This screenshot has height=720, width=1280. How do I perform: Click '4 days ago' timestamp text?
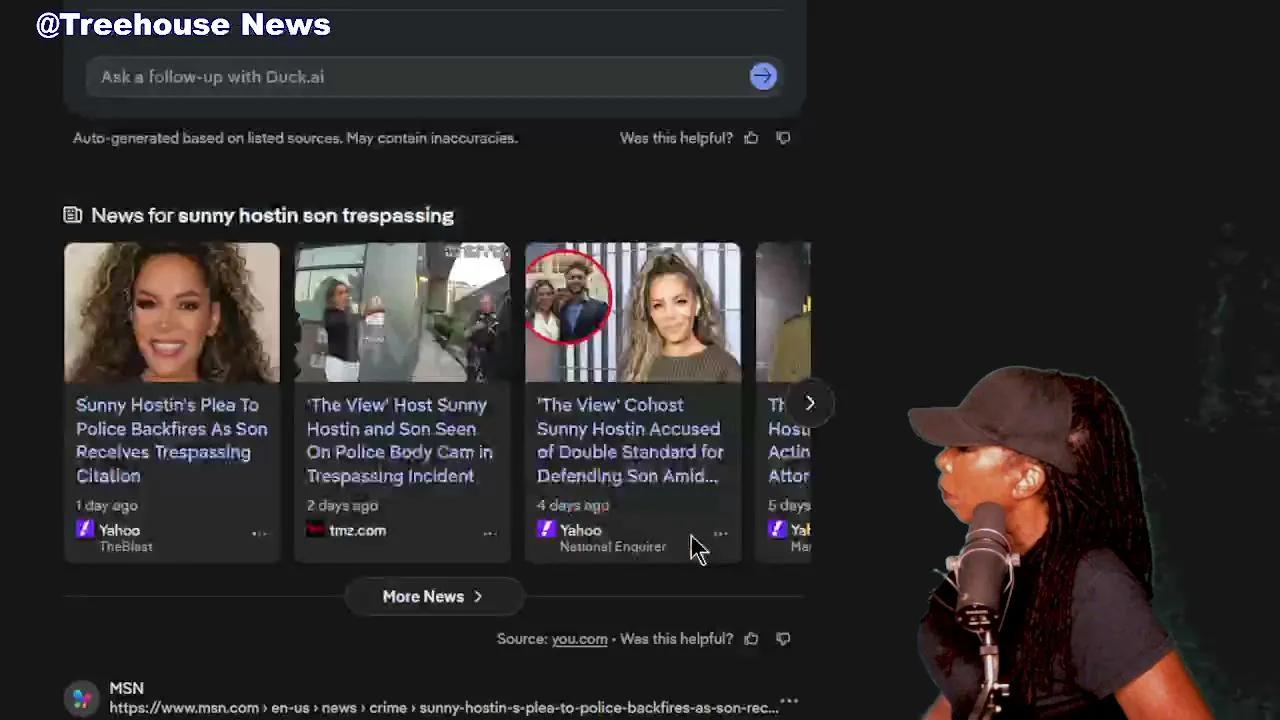coord(573,506)
